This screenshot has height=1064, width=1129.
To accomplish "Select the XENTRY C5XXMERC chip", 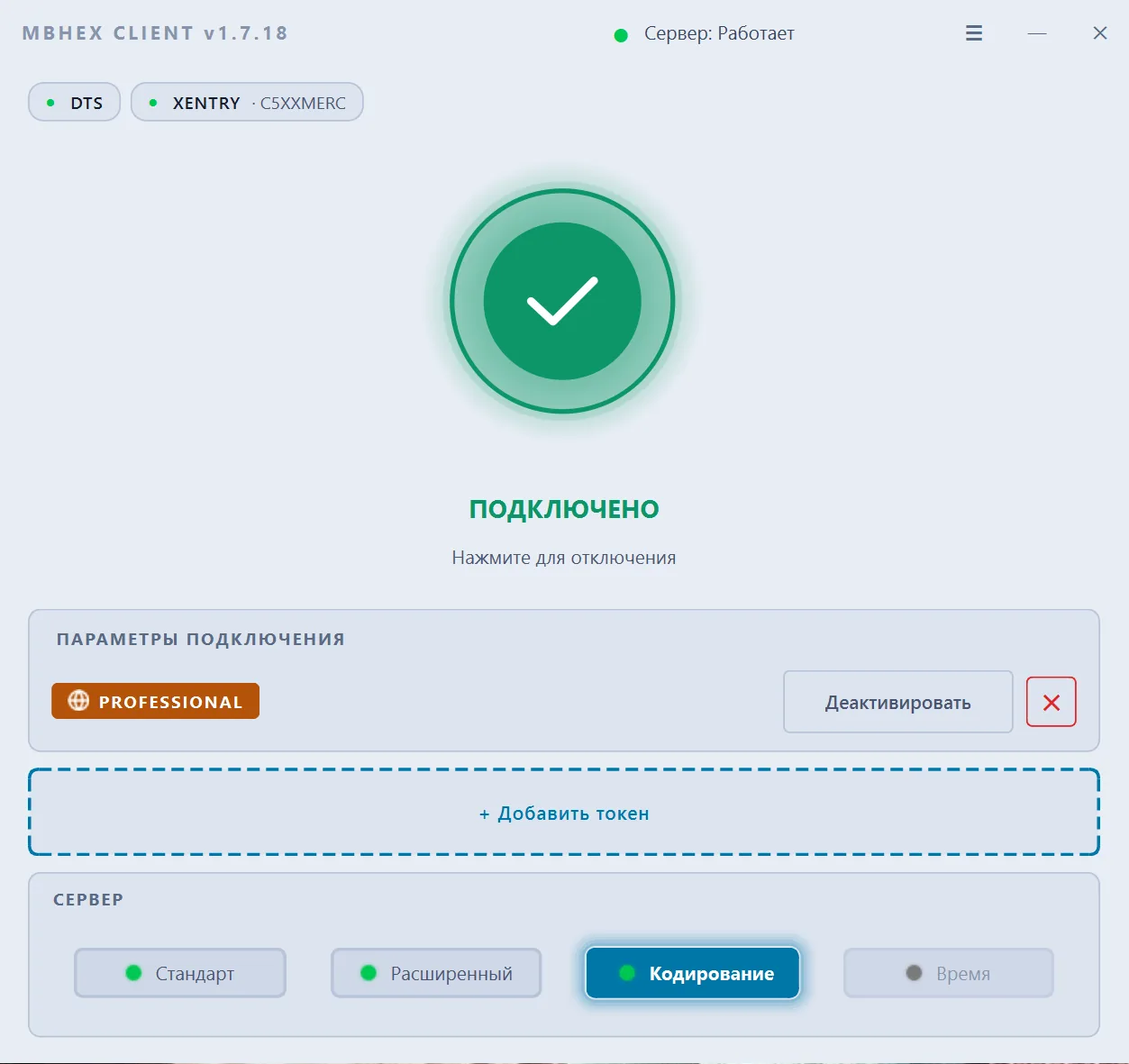I will [x=247, y=103].
